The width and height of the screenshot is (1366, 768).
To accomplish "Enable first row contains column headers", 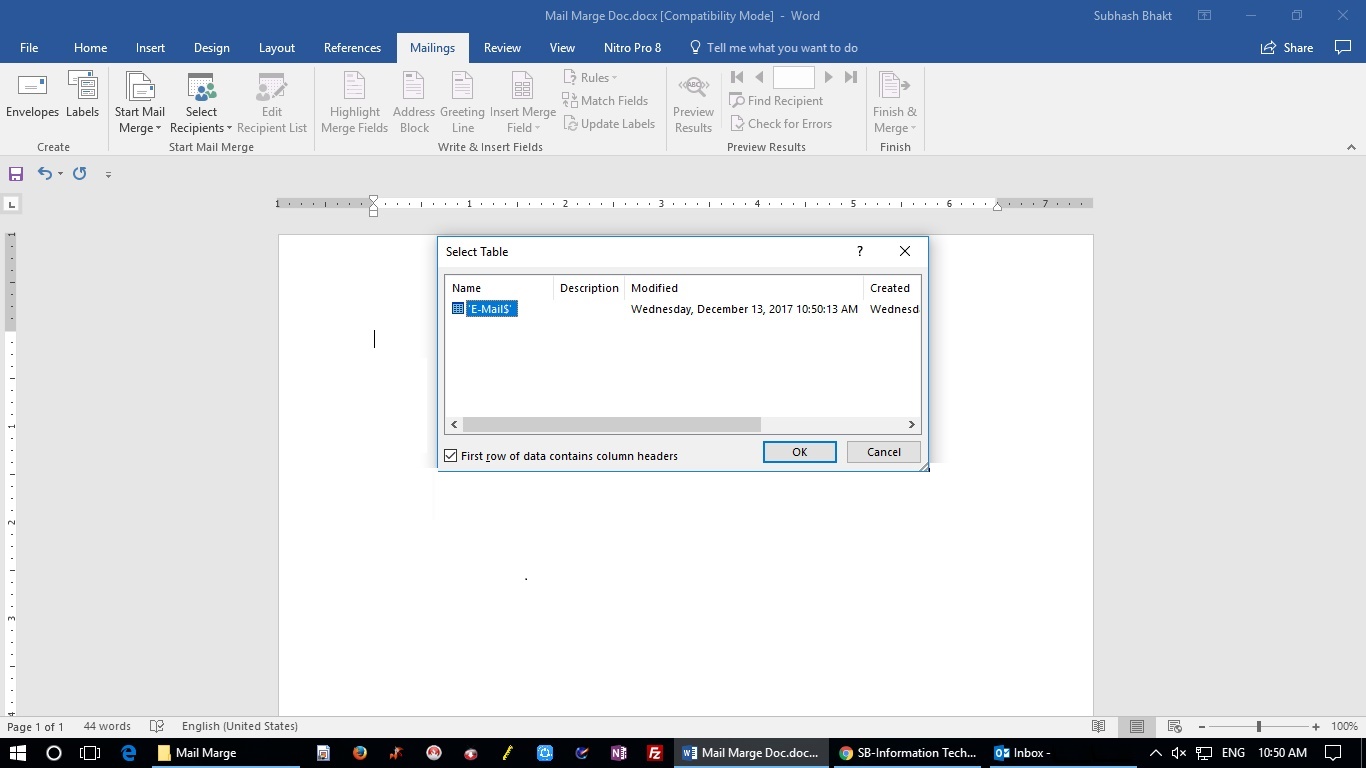I will click(x=450, y=455).
